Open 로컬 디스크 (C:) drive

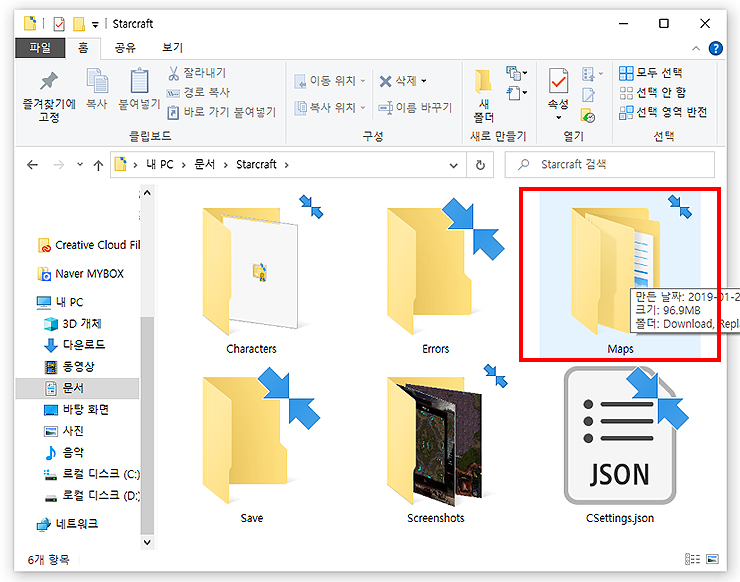pos(92,474)
